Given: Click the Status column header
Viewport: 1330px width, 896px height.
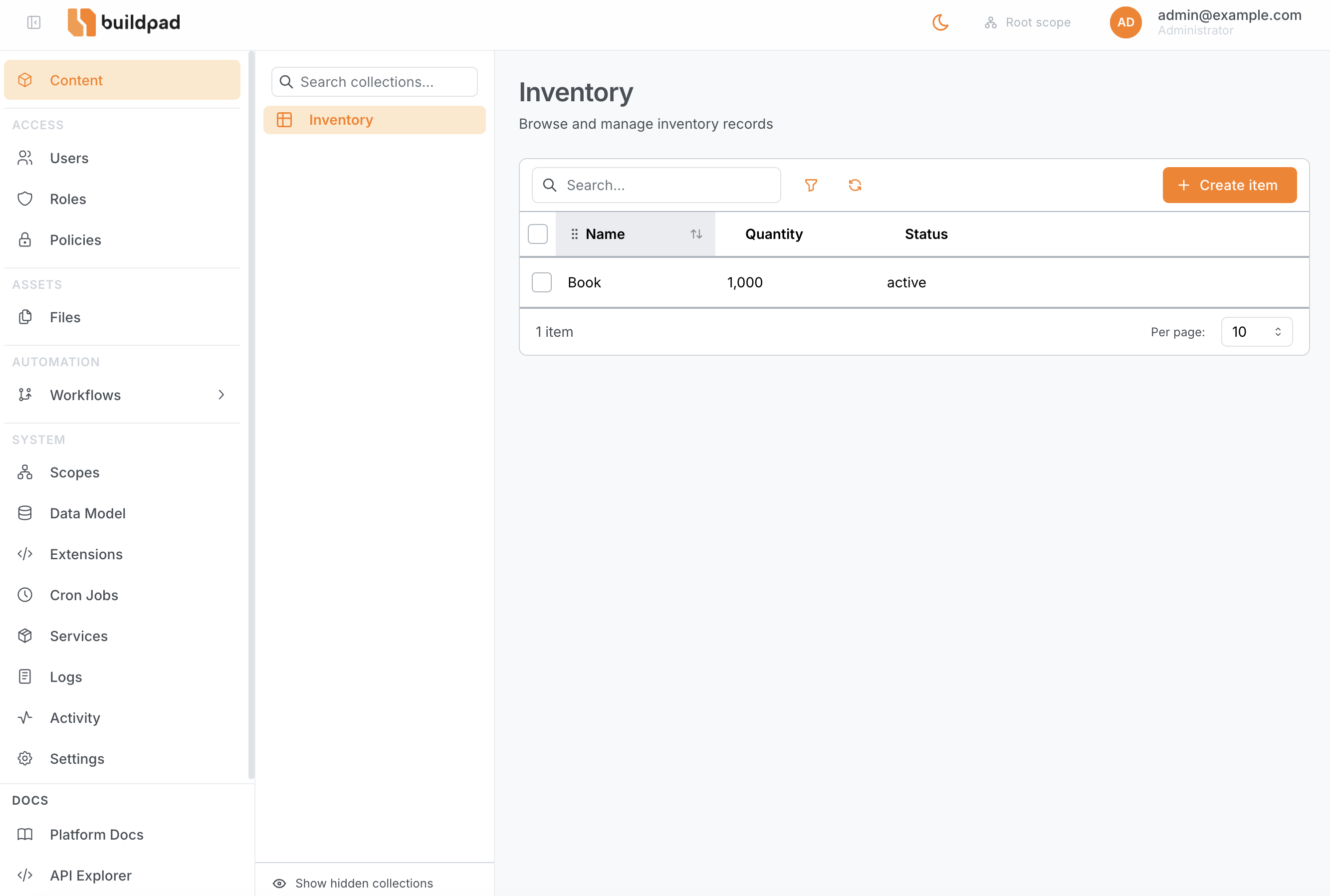Looking at the screenshot, I should (x=926, y=234).
